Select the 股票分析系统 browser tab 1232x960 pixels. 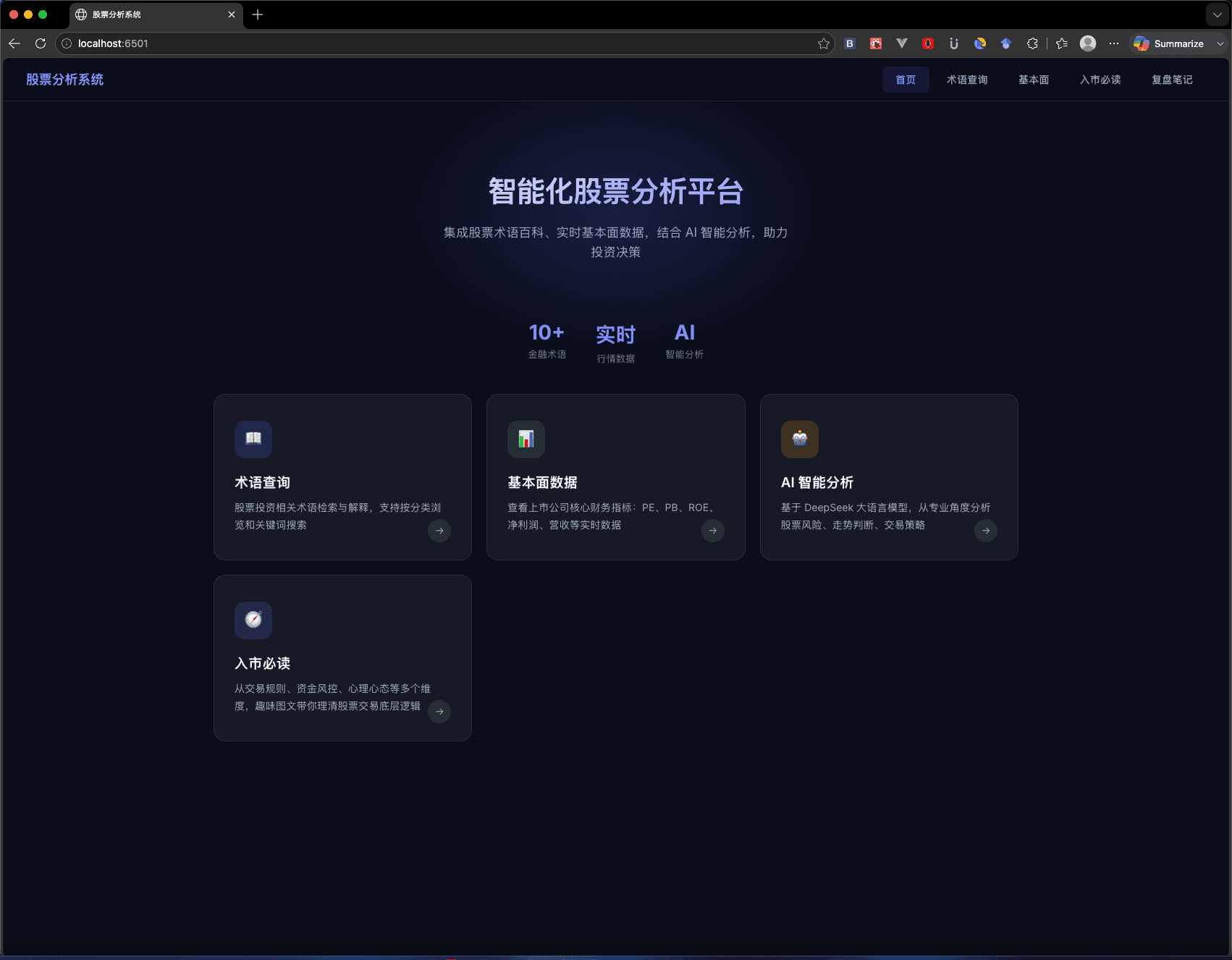pyautogui.click(x=156, y=14)
